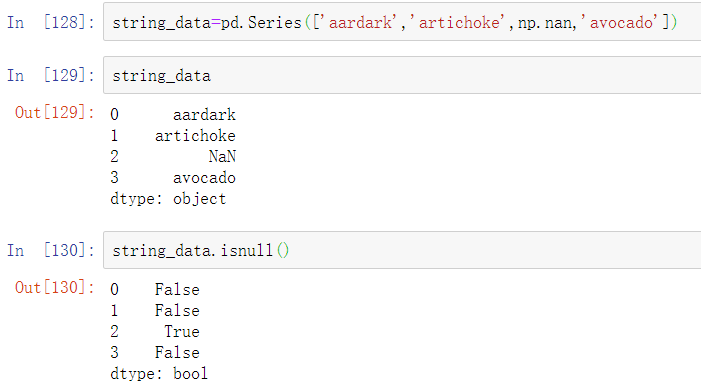Select the In [128] prompt label
Screen dimensions: 701x387
51,22
